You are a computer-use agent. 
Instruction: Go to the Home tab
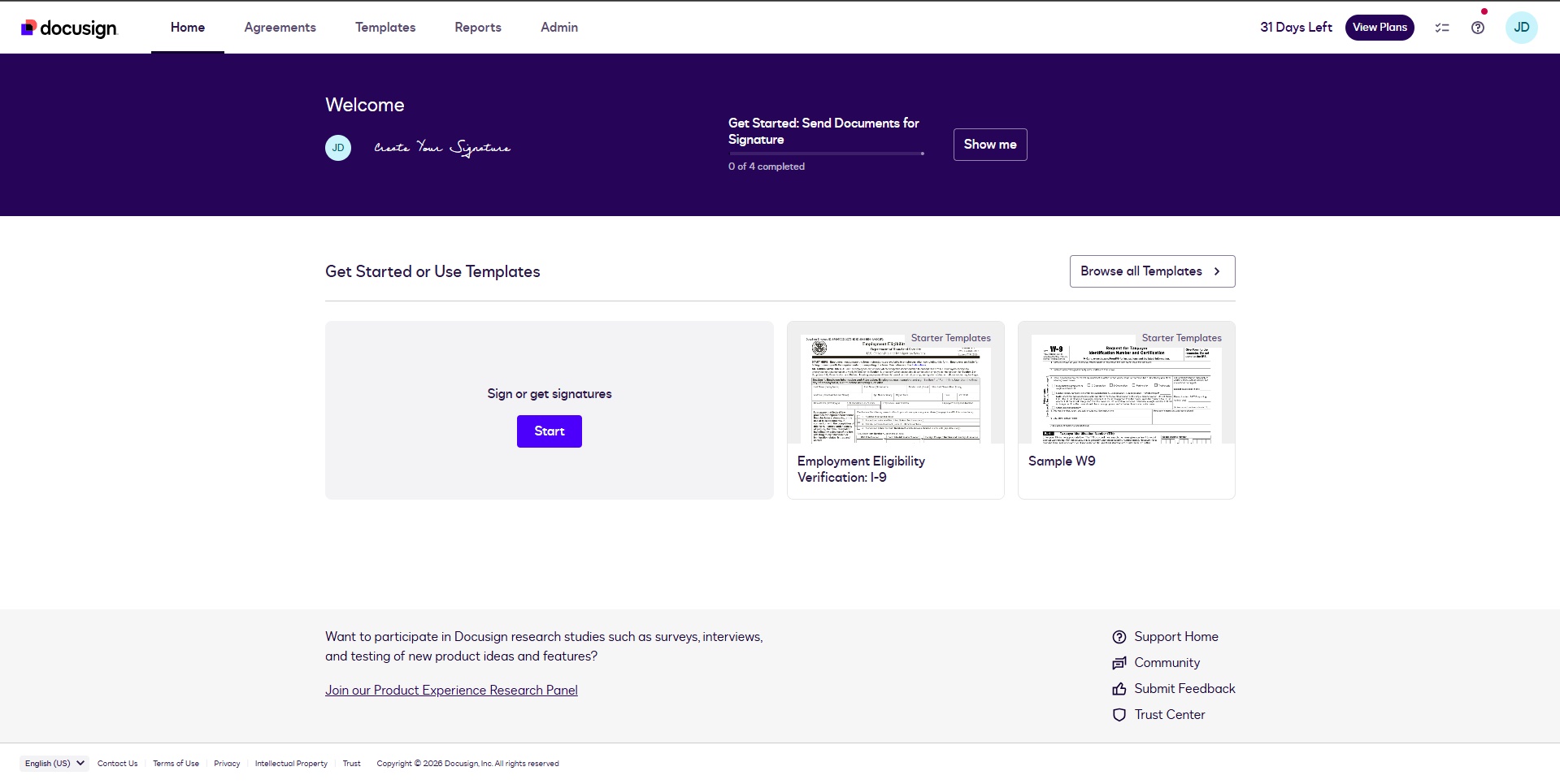(188, 28)
